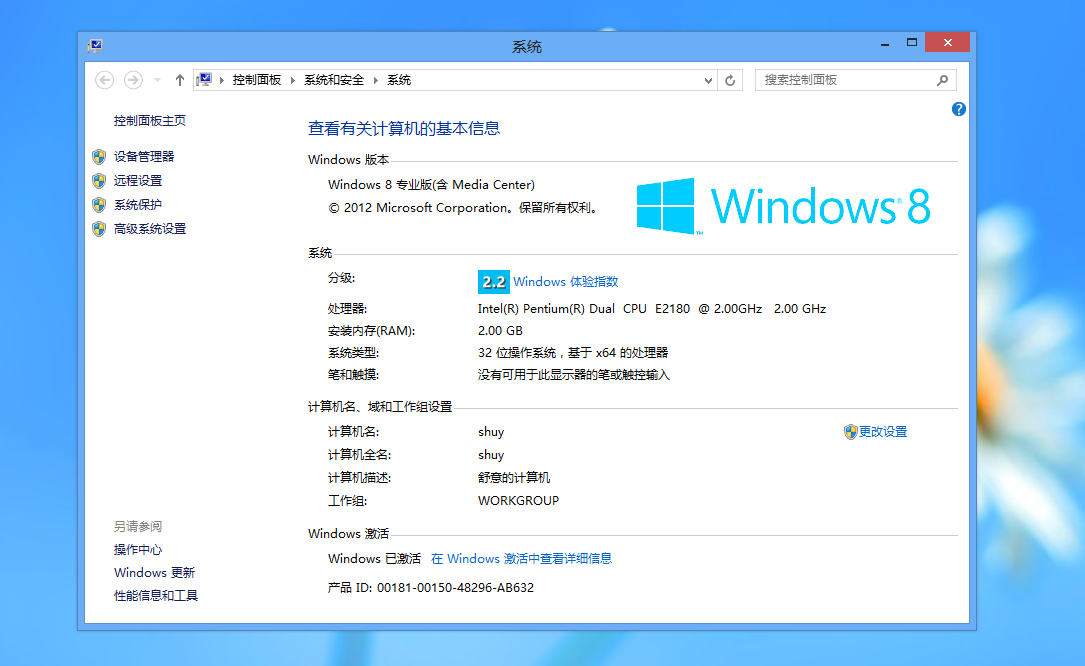Click the computer description 舒意的计算机
This screenshot has height=666, width=1085.
[x=514, y=478]
